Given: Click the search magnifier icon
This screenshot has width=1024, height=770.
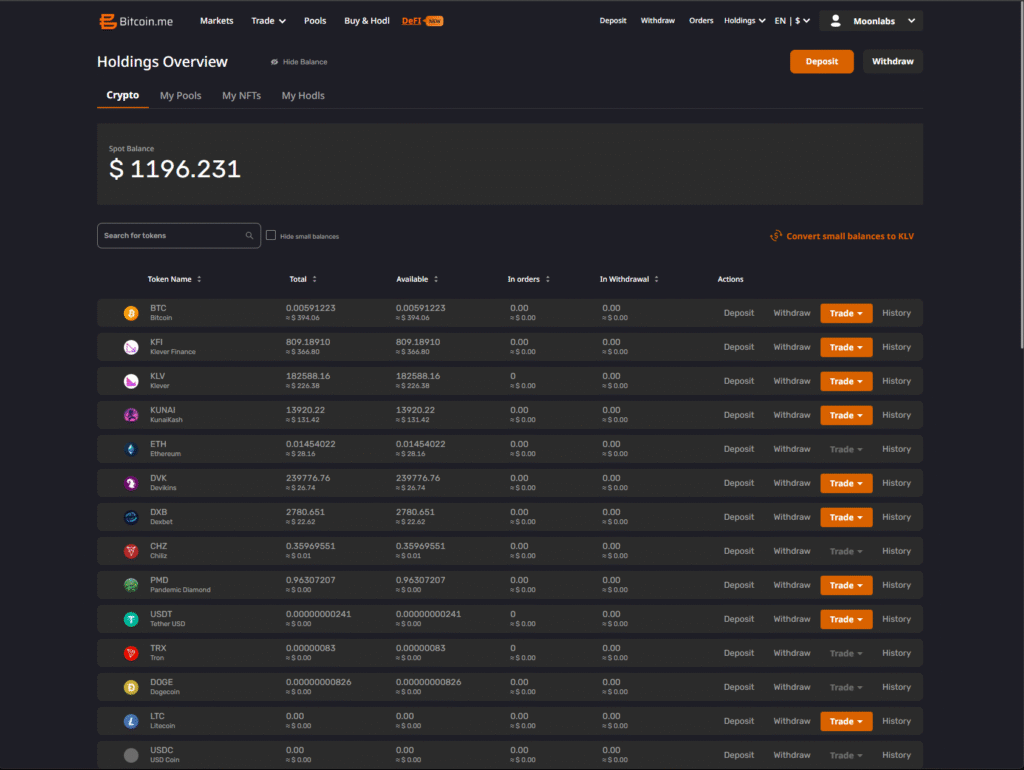Looking at the screenshot, I should (249, 236).
